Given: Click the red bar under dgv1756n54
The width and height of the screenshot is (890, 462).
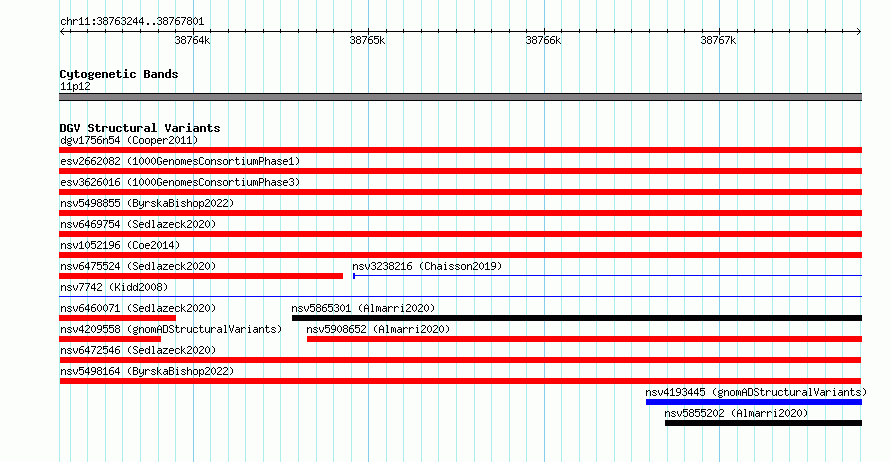Looking at the screenshot, I should pyautogui.click(x=460, y=150).
